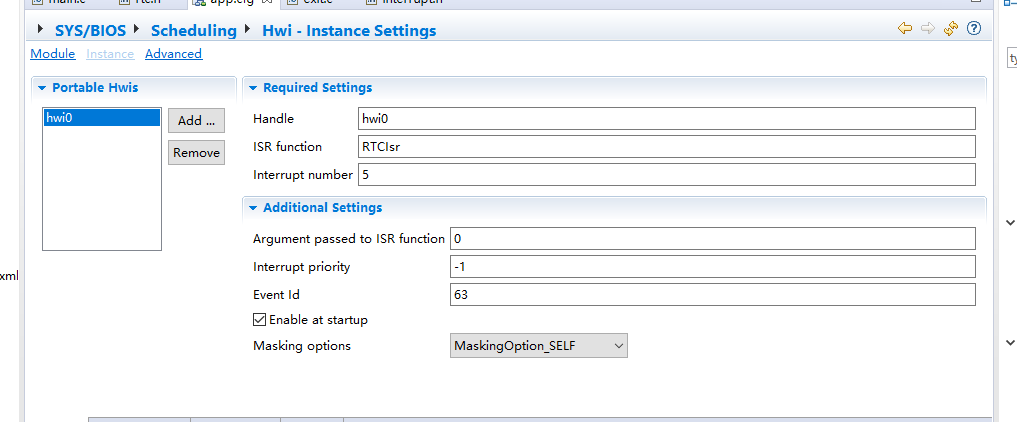Click the ISR function input field
The height and width of the screenshot is (422, 1017).
coord(666,147)
